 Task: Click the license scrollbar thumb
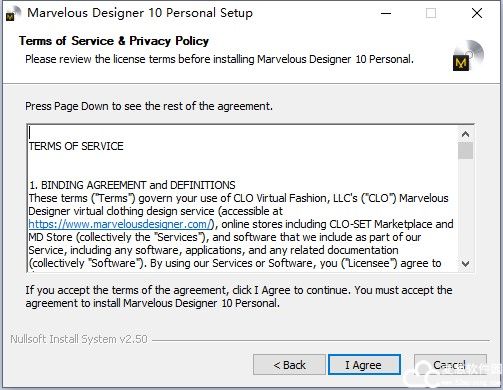(x=465, y=151)
